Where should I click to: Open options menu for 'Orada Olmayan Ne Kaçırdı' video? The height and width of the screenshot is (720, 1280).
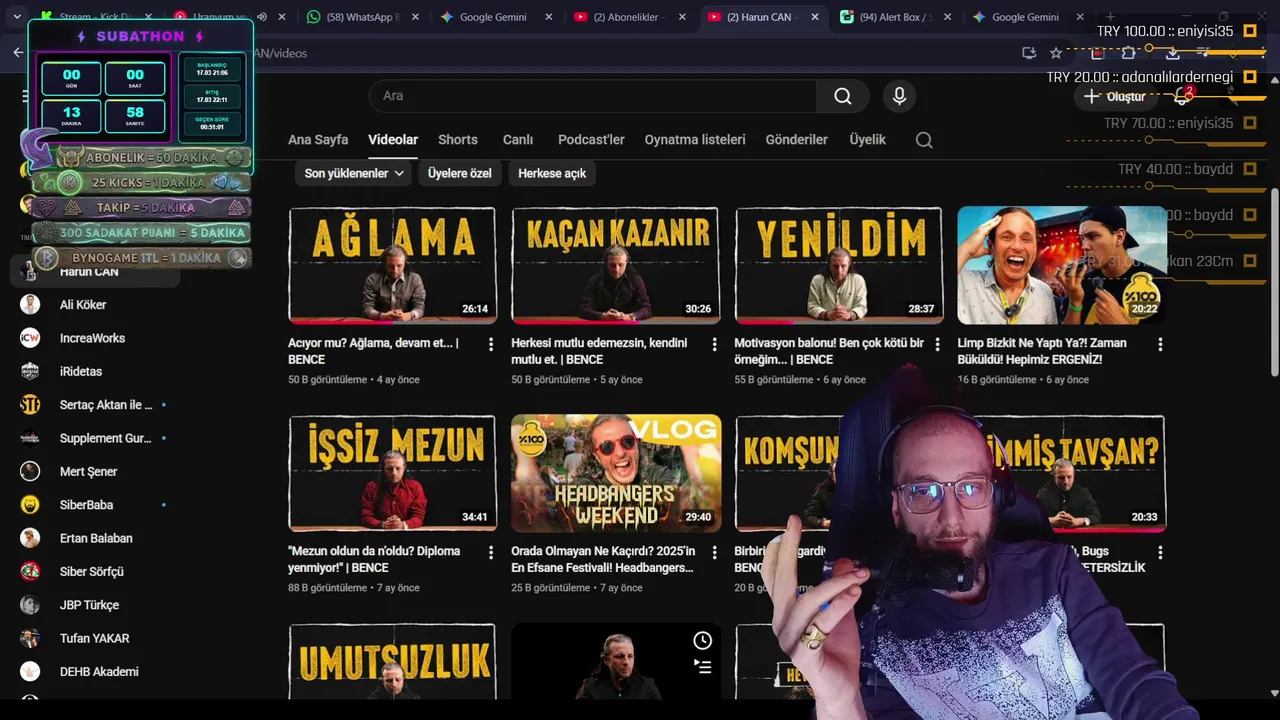(x=714, y=552)
